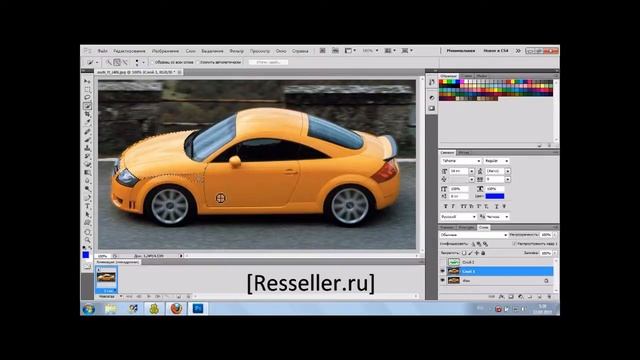Viewport: 640px width, 360px height.
Task: Create new adjustment layer icon in Layers panel
Action: pos(520,297)
